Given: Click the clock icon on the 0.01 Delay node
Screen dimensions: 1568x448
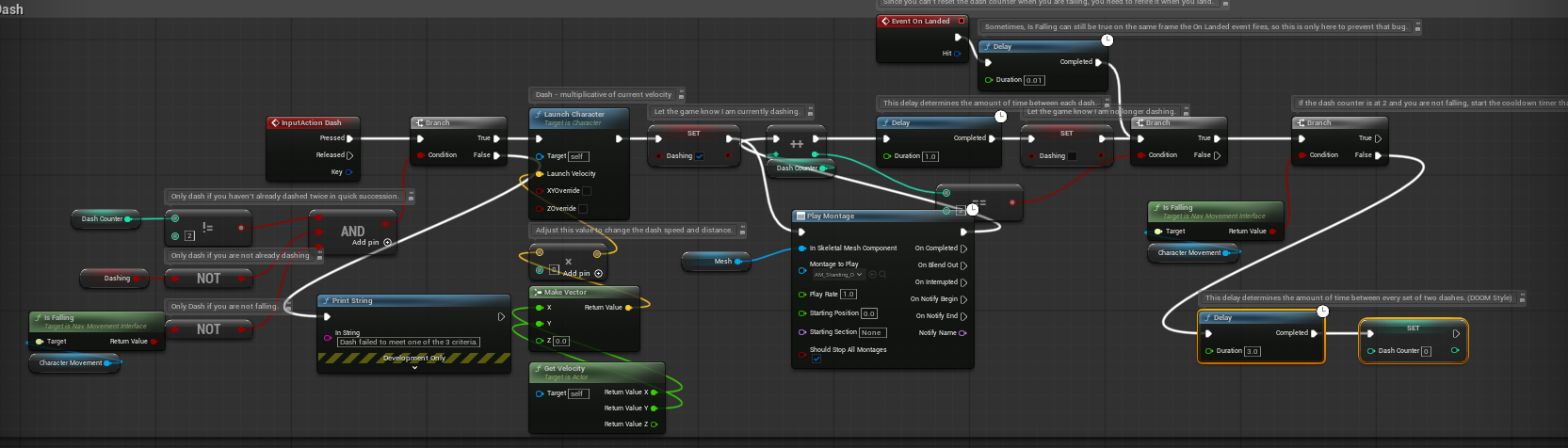Looking at the screenshot, I should point(1107,40).
